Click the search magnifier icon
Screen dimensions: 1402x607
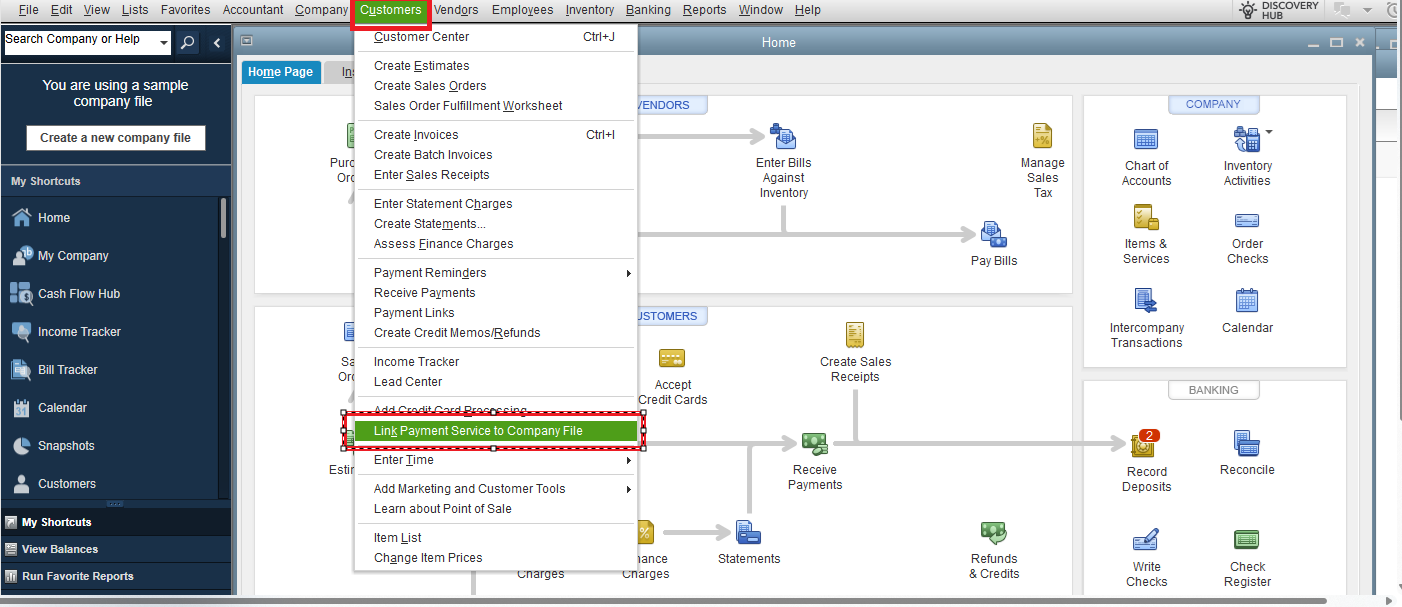tap(188, 43)
